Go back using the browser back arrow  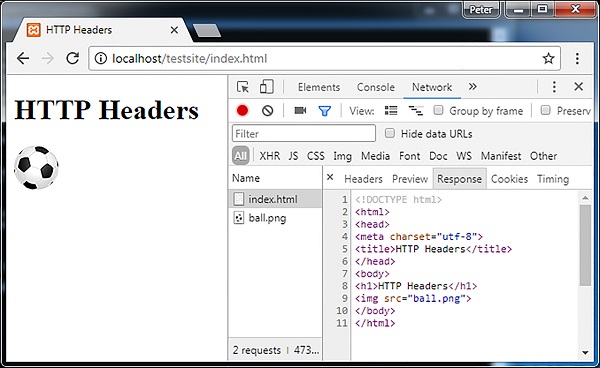coord(23,59)
